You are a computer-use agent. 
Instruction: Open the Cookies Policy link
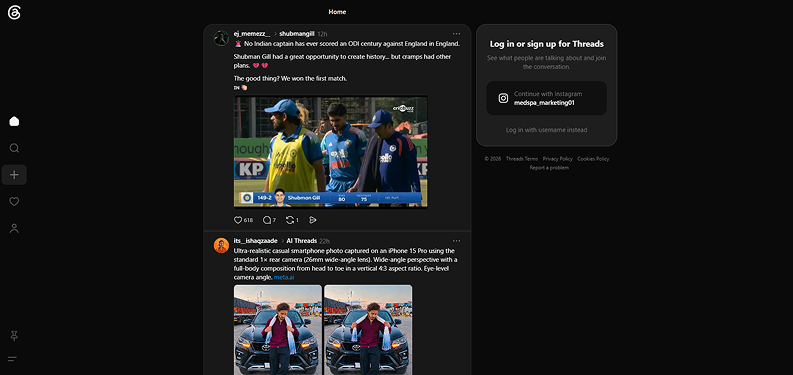click(x=593, y=159)
